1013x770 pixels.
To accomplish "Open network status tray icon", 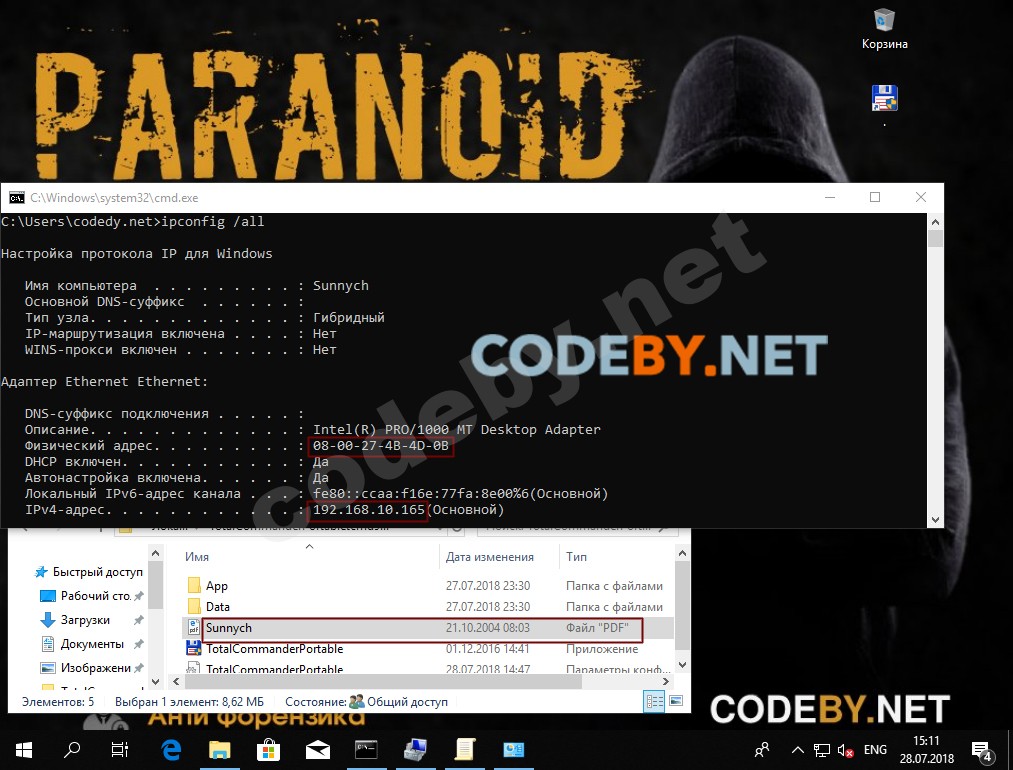I will coord(822,750).
